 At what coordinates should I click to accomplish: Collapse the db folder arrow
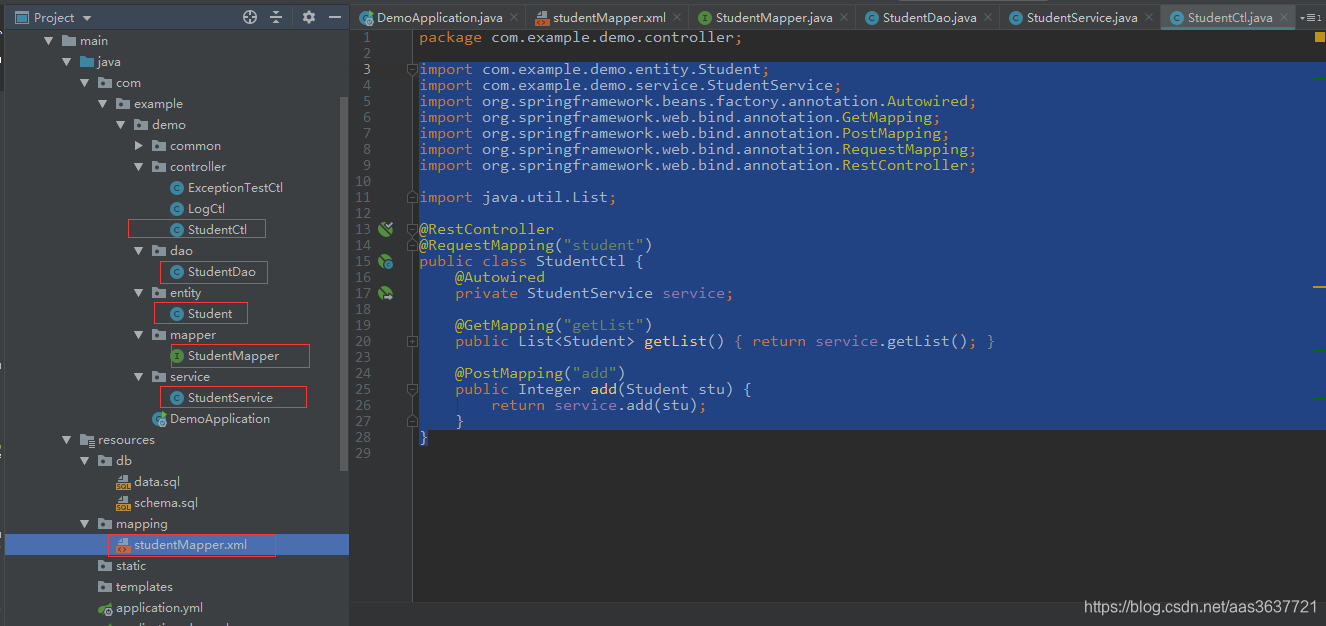[85, 461]
